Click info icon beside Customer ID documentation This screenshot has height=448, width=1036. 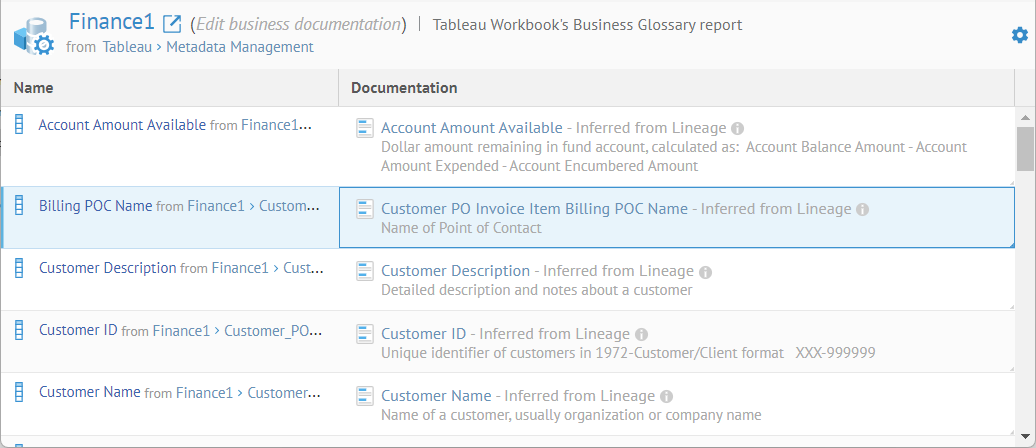coord(642,334)
